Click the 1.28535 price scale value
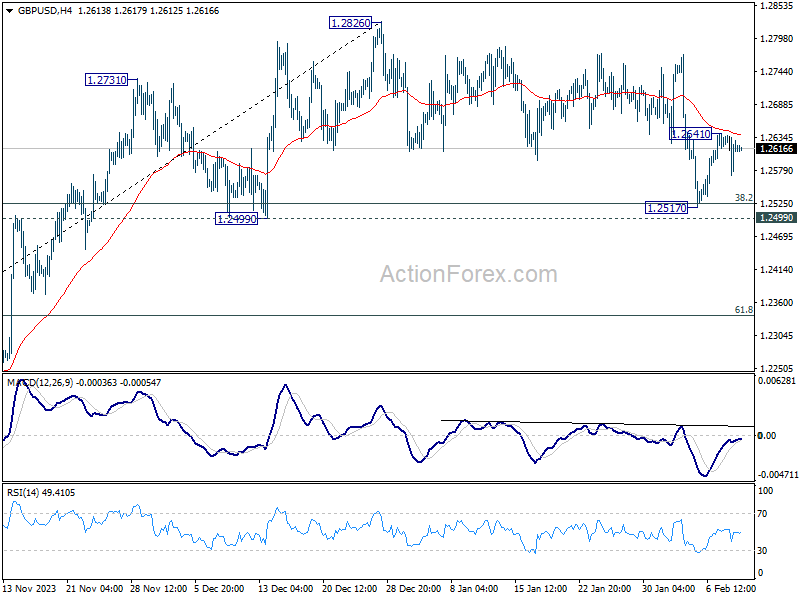 (x=777, y=6)
